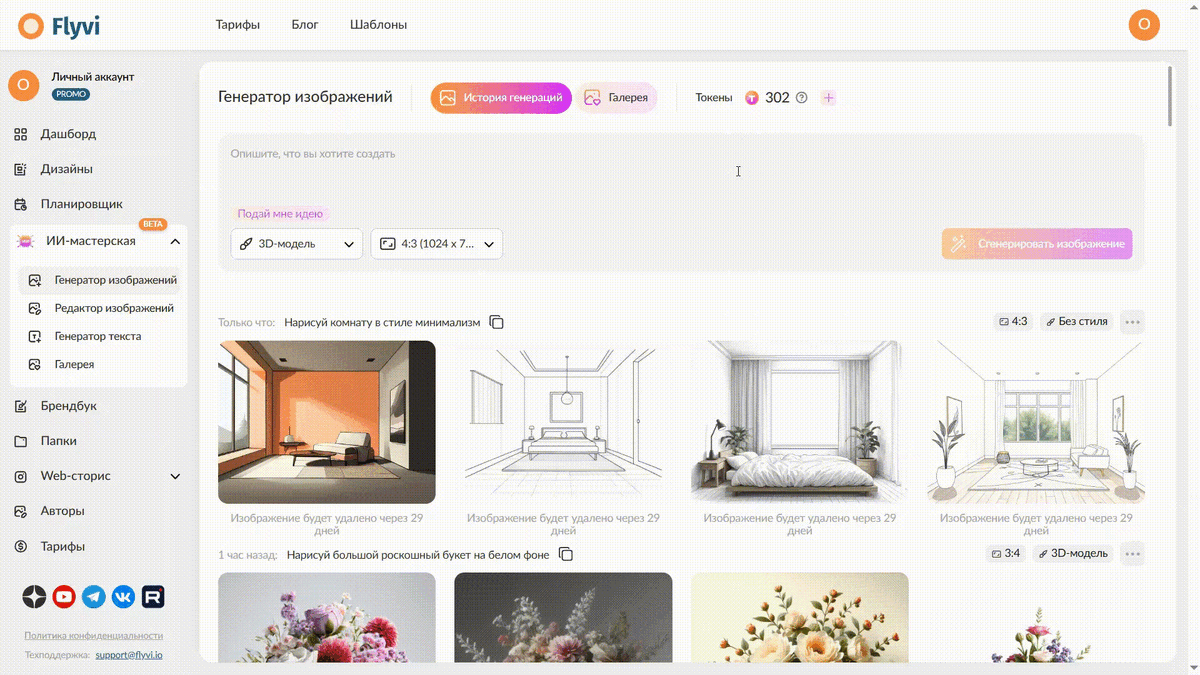Click the prompt description text field
The image size is (1200, 675).
(682, 170)
